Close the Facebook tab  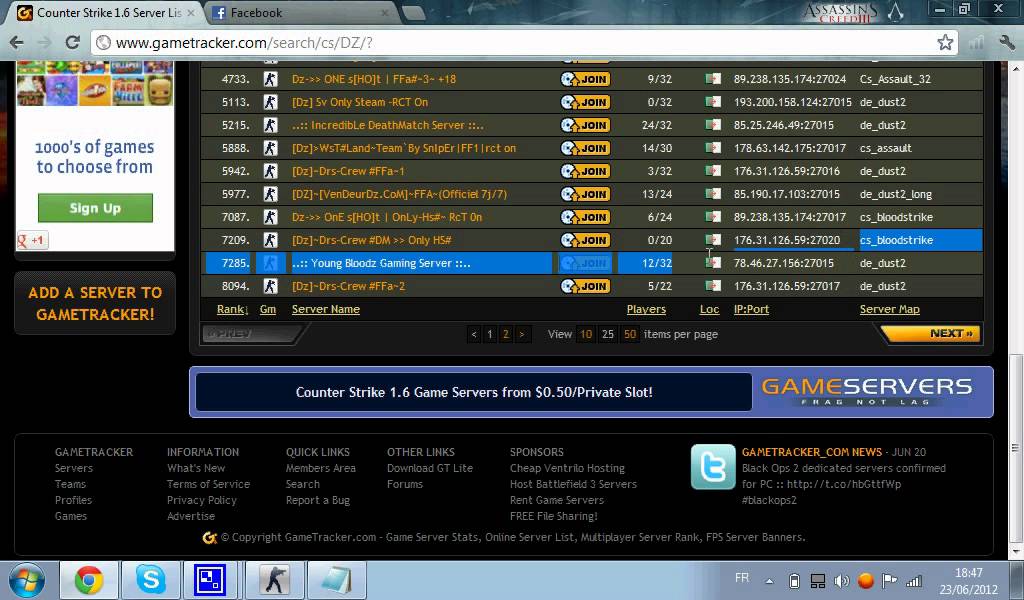tap(385, 12)
